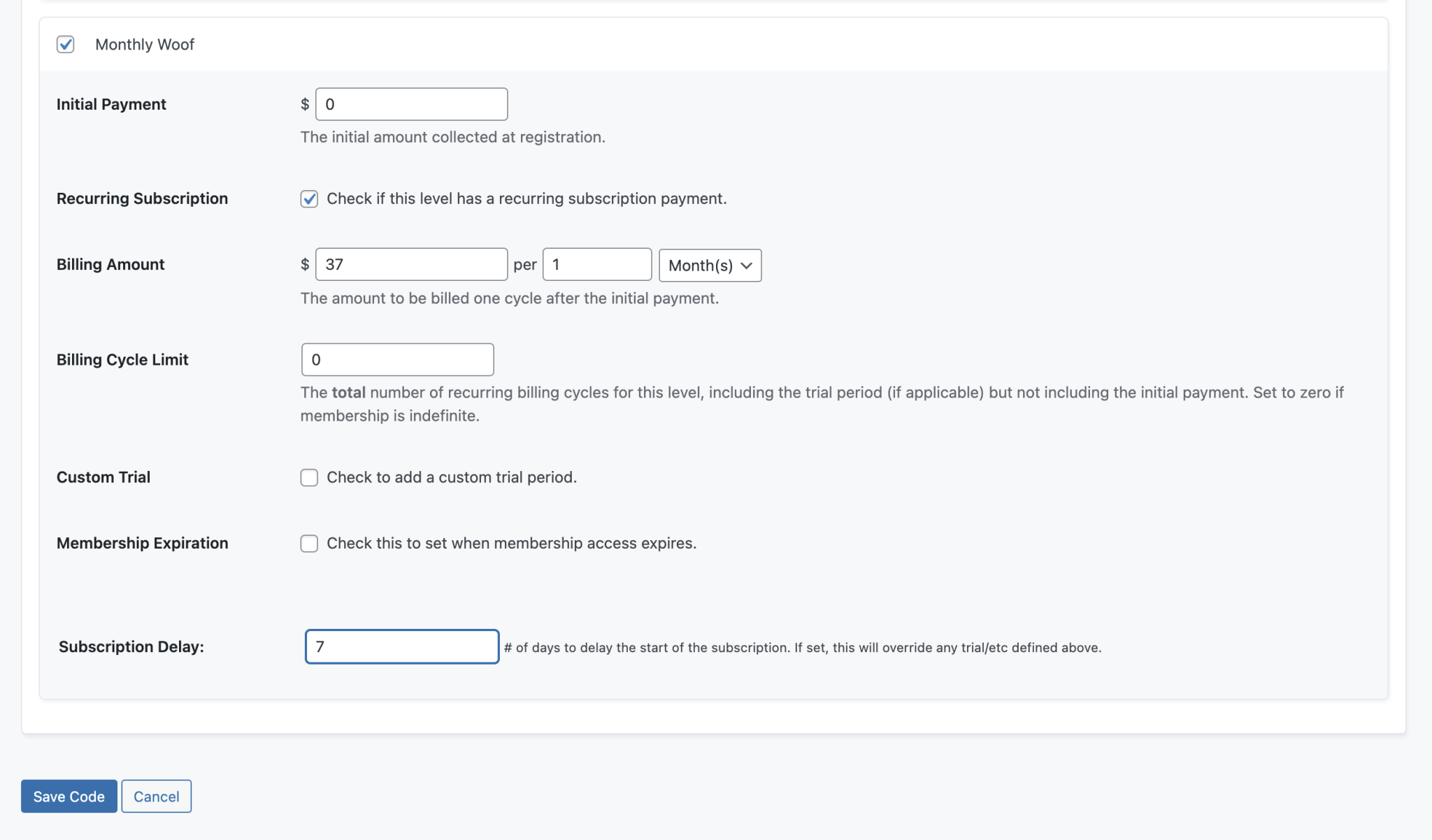Click inside the Initial Payment amount field

point(411,103)
